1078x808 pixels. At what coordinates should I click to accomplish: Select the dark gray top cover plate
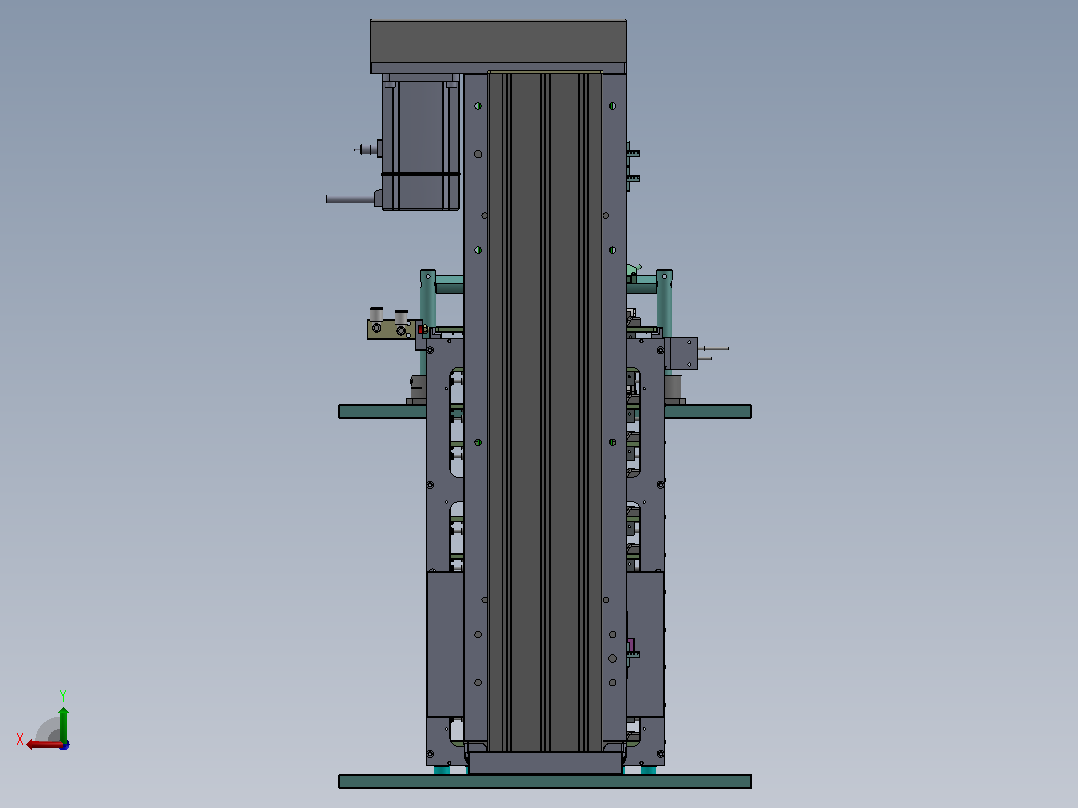pyautogui.click(x=498, y=42)
